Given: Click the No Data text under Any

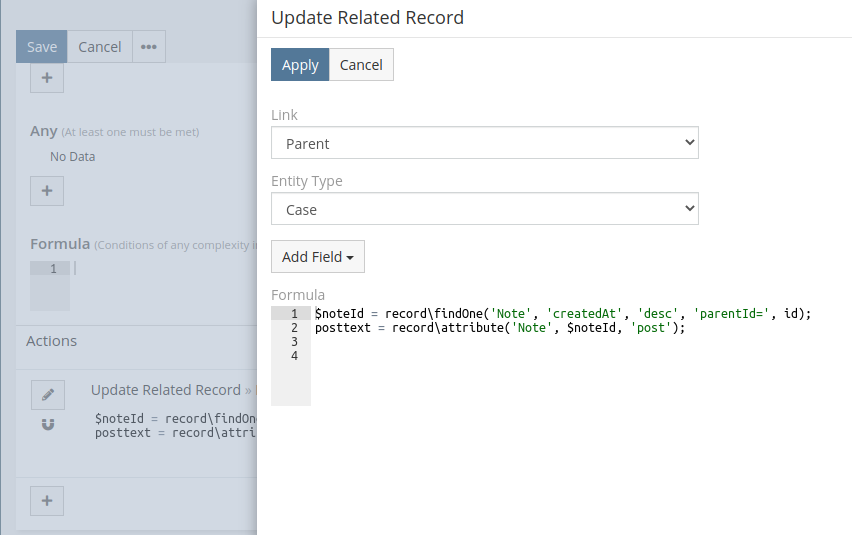Looking at the screenshot, I should point(73,157).
